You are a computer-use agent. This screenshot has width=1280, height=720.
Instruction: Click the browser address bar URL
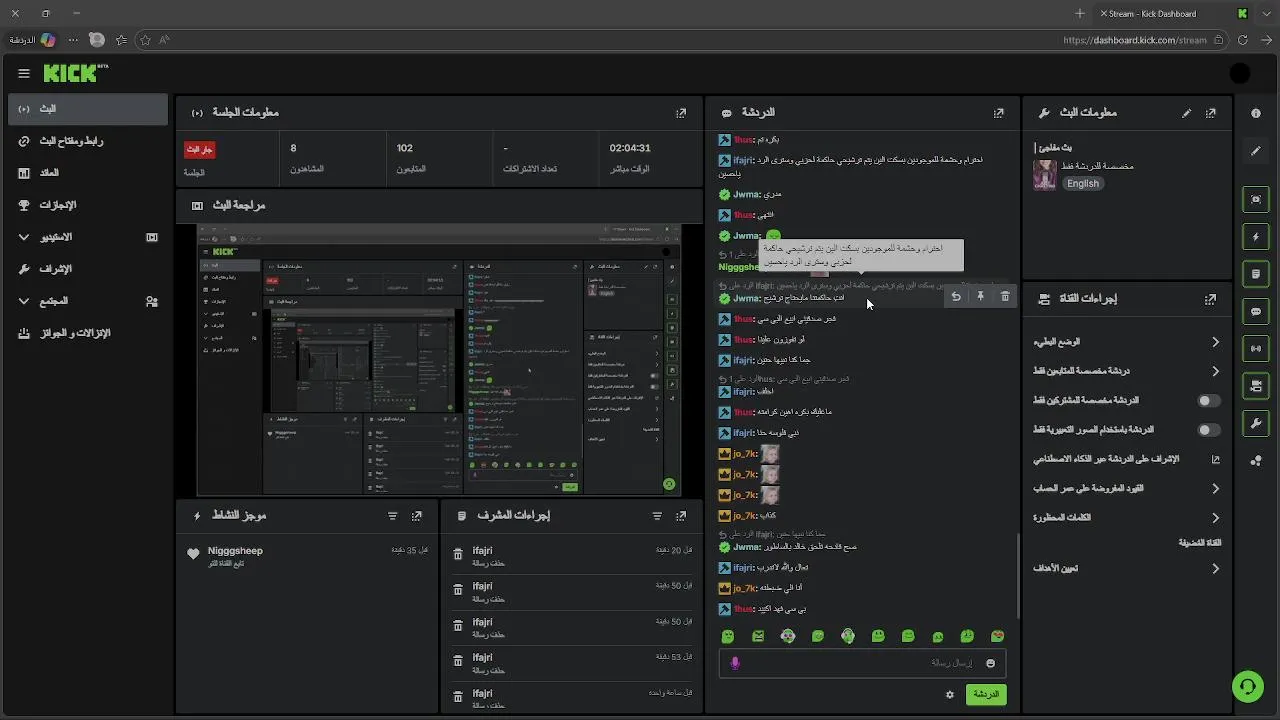click(x=1135, y=40)
